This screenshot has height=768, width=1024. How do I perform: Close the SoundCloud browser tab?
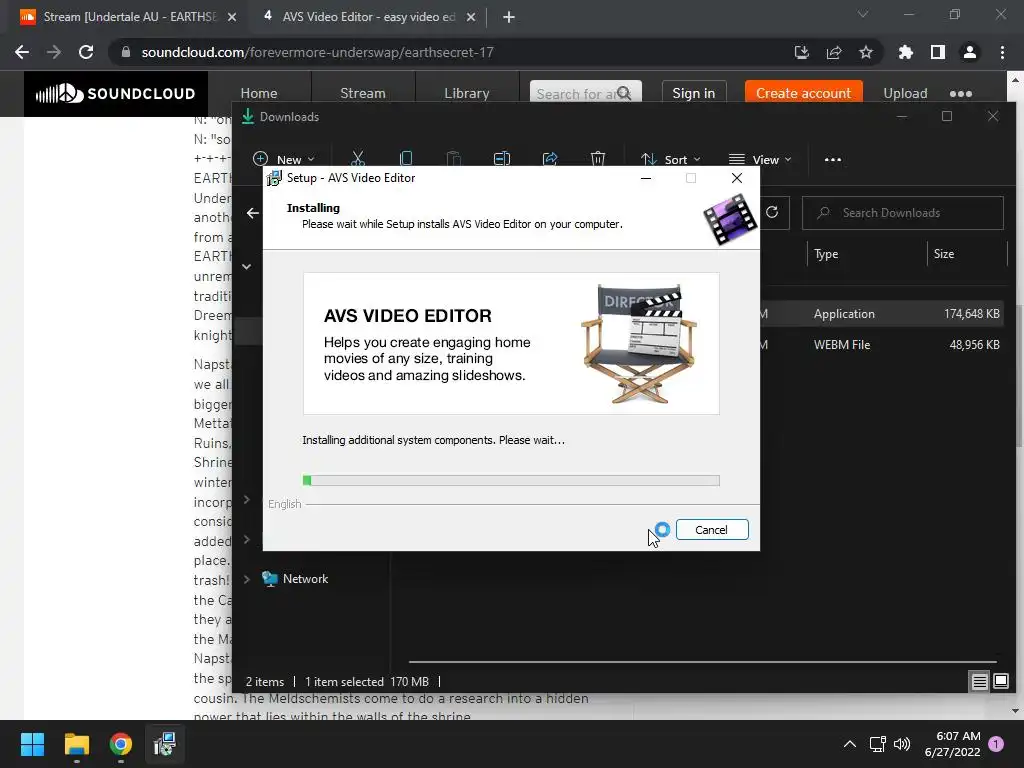pyautogui.click(x=232, y=17)
